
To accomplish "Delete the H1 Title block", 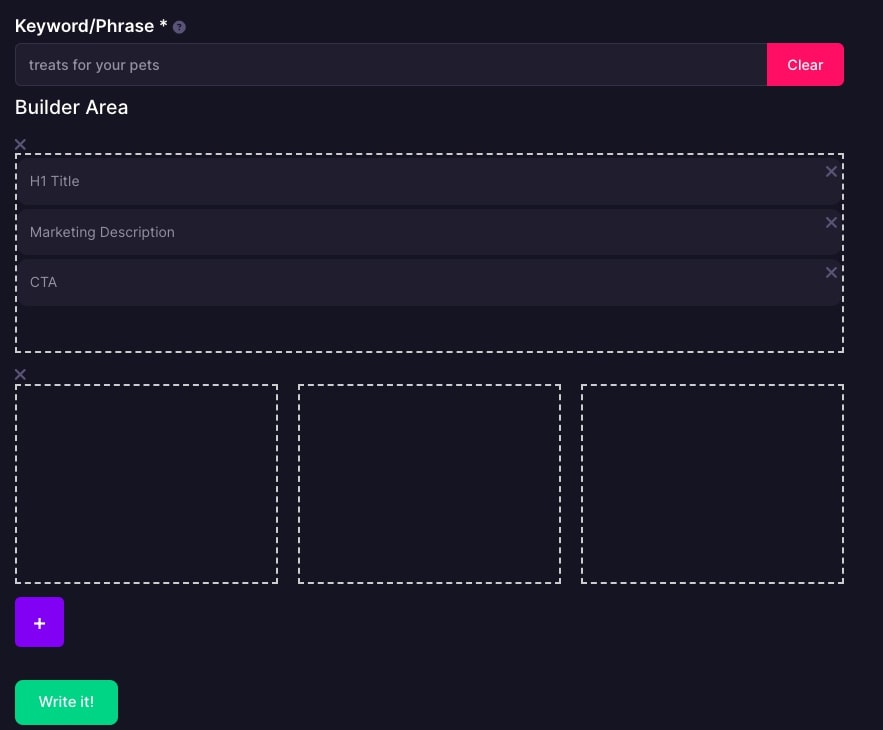I will [831, 172].
